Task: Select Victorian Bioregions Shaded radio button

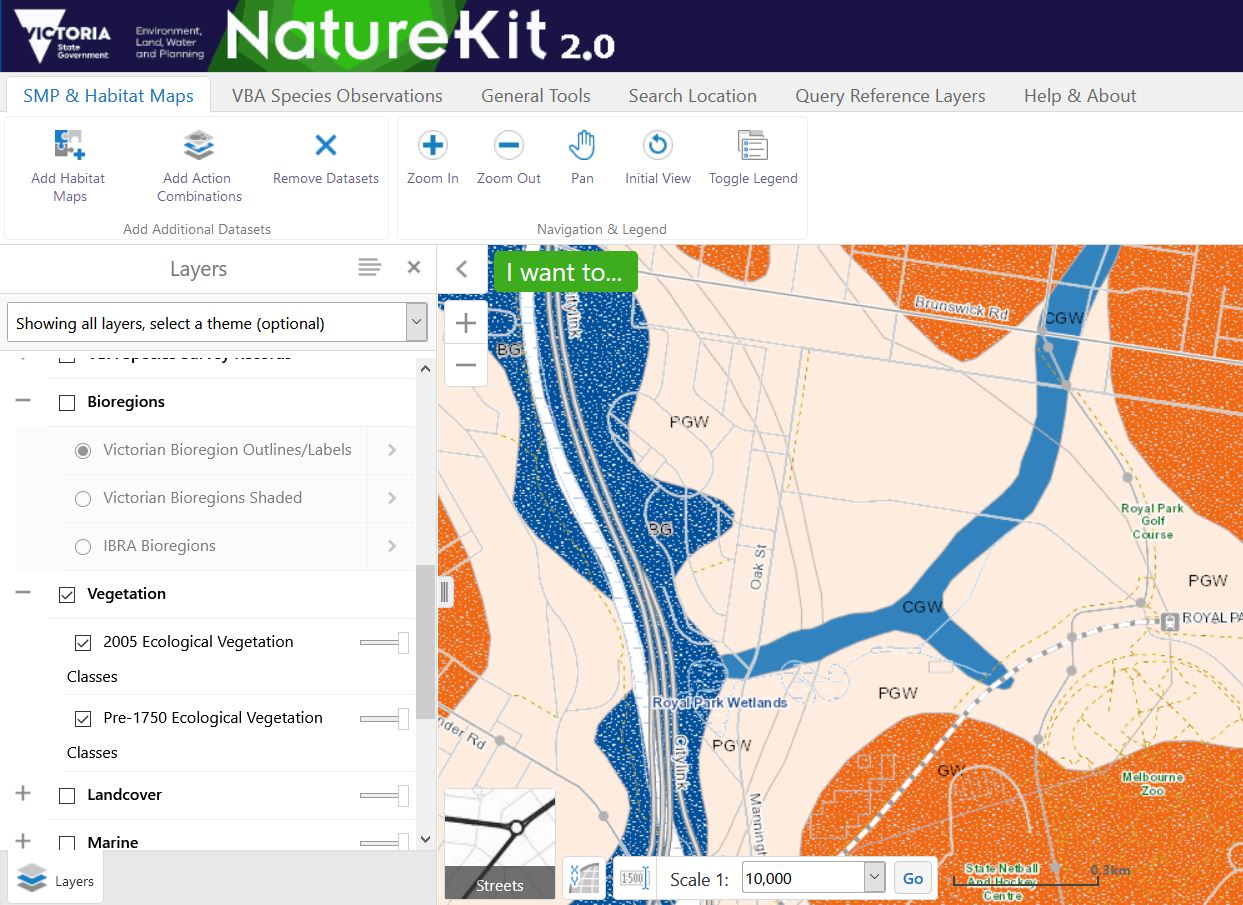Action: (83, 499)
